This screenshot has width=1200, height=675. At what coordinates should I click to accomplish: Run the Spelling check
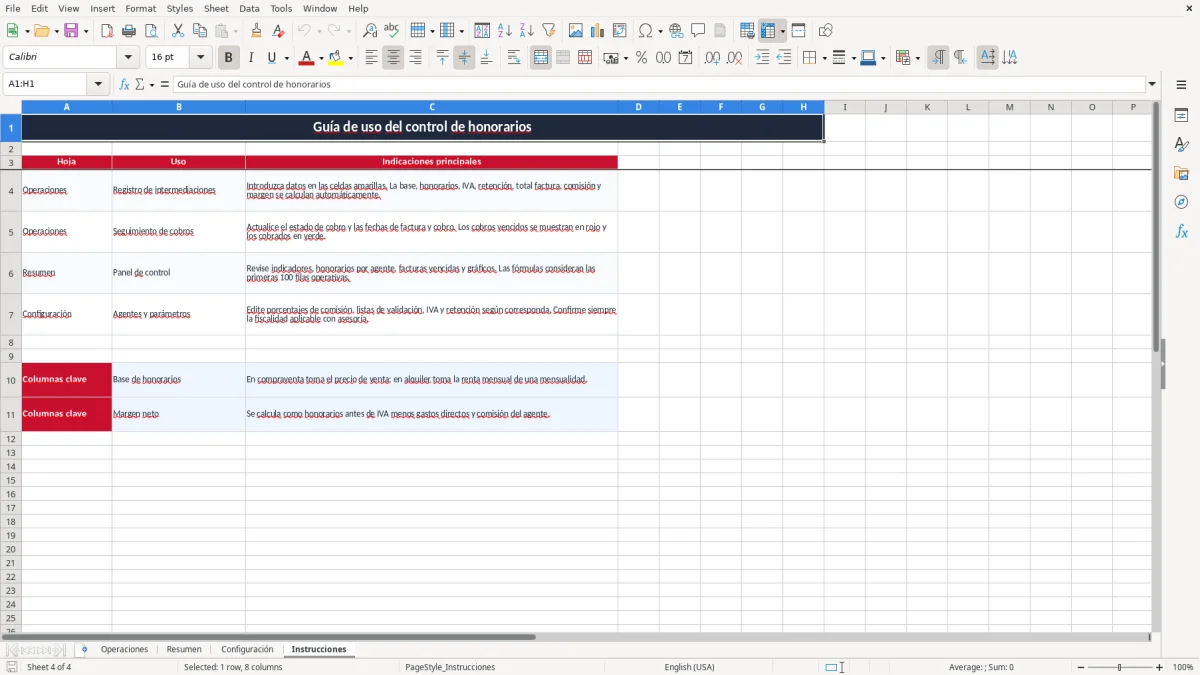[x=392, y=31]
